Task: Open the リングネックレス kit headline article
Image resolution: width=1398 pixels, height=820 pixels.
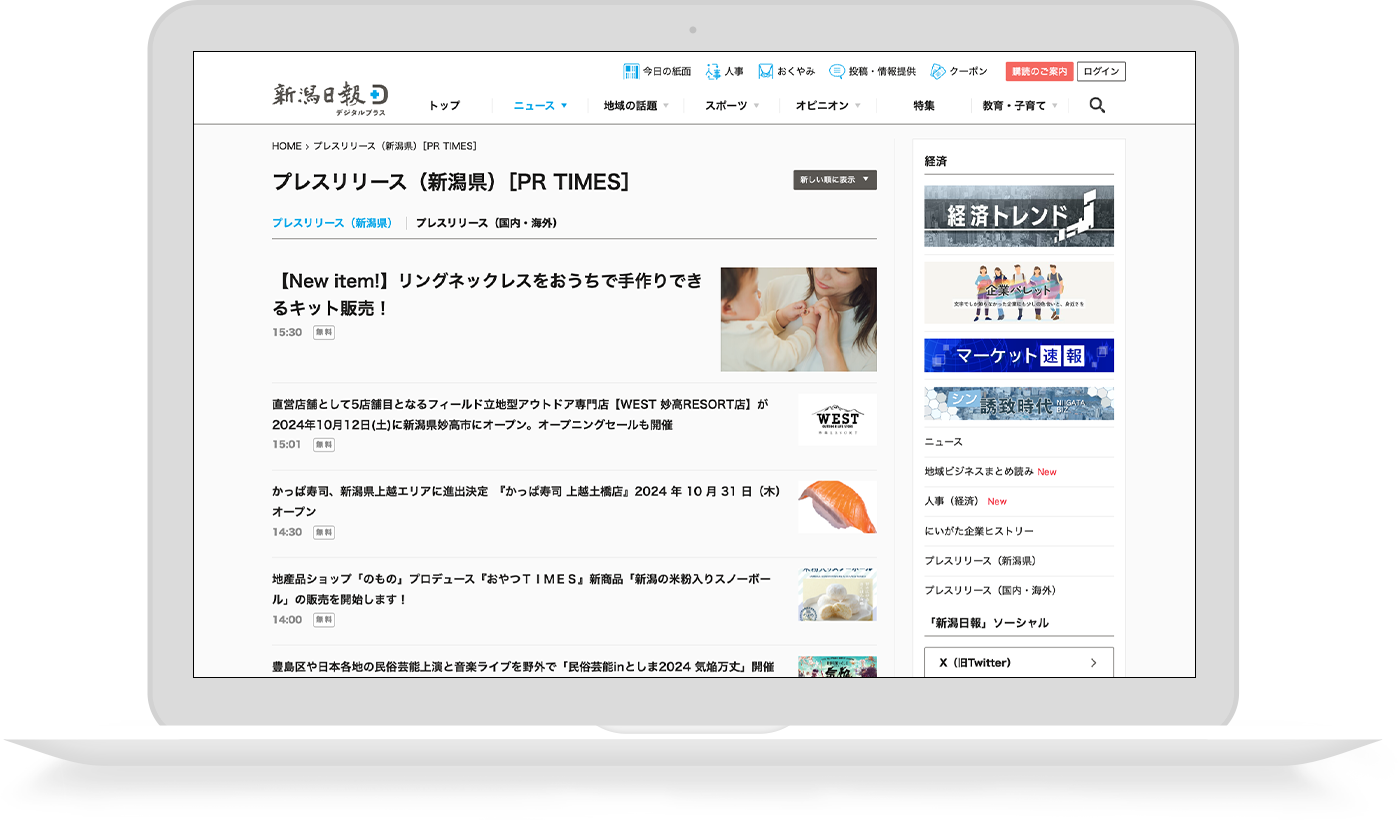Action: [x=488, y=294]
